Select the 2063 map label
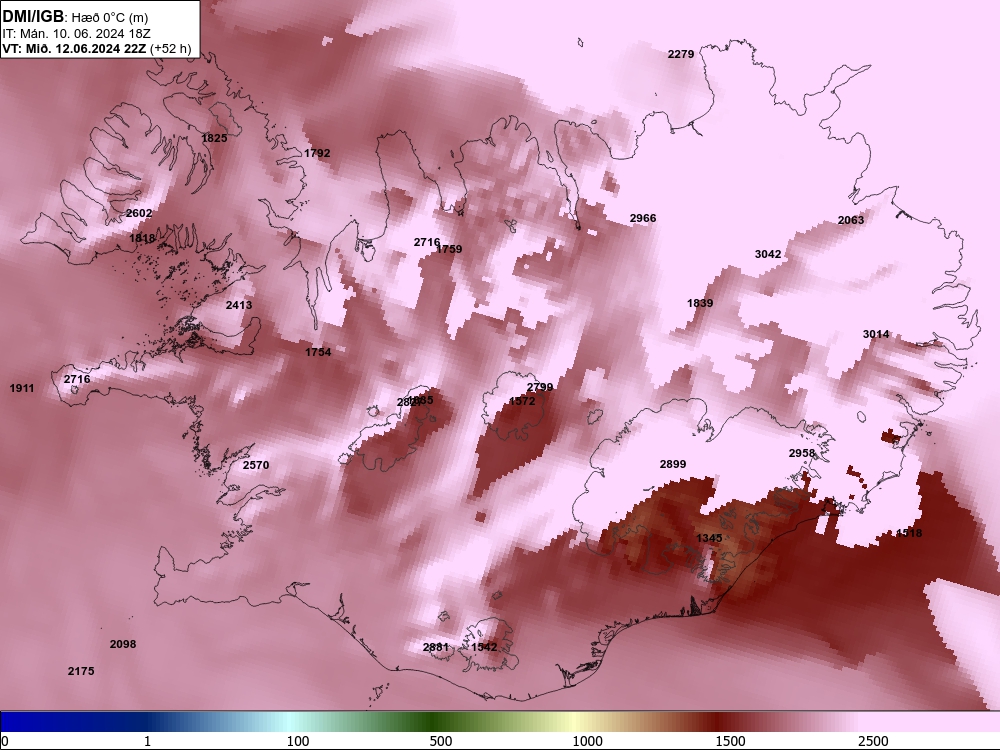This screenshot has width=1000, height=750. coord(851,220)
